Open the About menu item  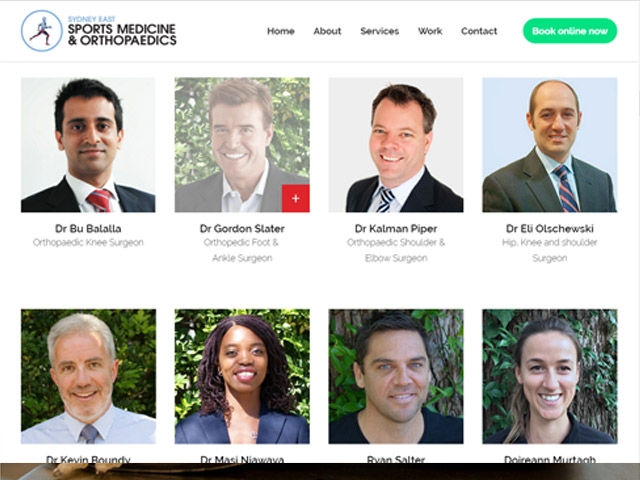pyautogui.click(x=327, y=31)
